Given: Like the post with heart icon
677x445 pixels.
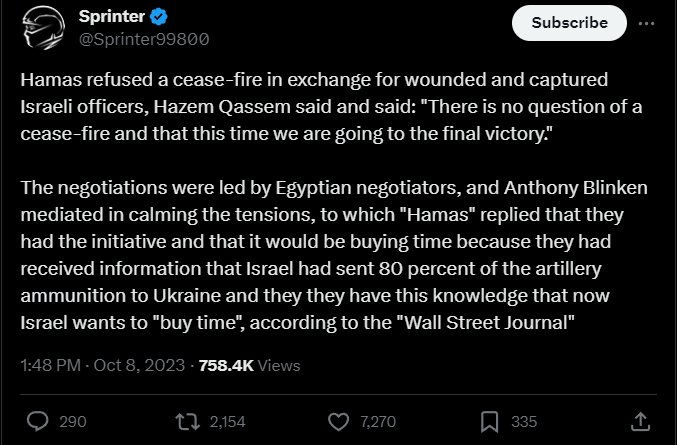Looking at the screenshot, I should pos(338,422).
